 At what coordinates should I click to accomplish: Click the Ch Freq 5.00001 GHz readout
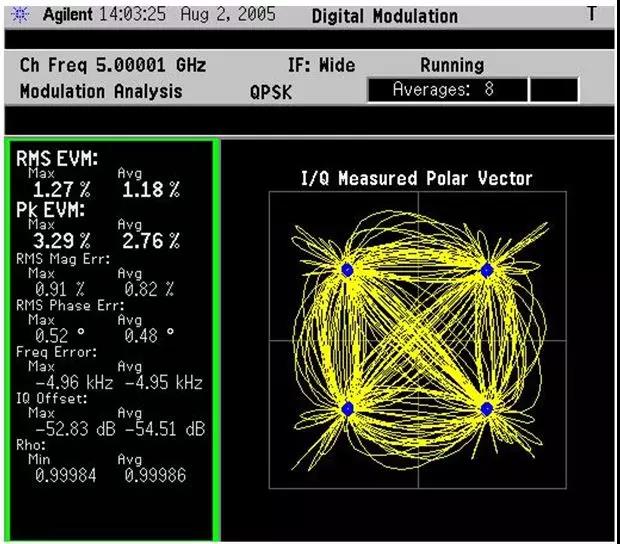click(113, 66)
